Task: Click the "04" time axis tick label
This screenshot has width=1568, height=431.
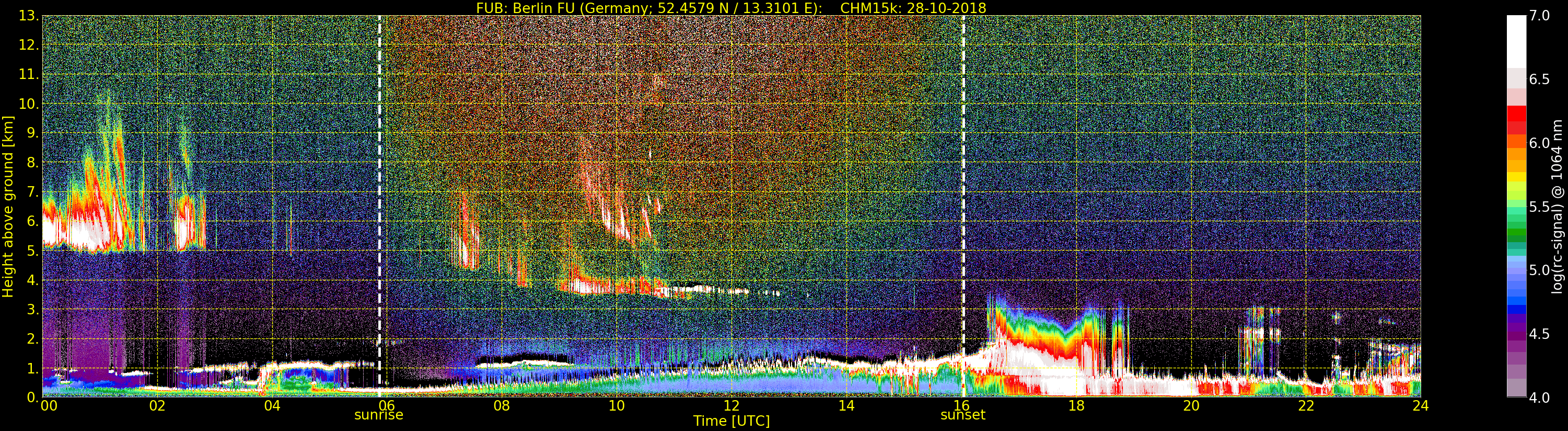Action: 272,405
